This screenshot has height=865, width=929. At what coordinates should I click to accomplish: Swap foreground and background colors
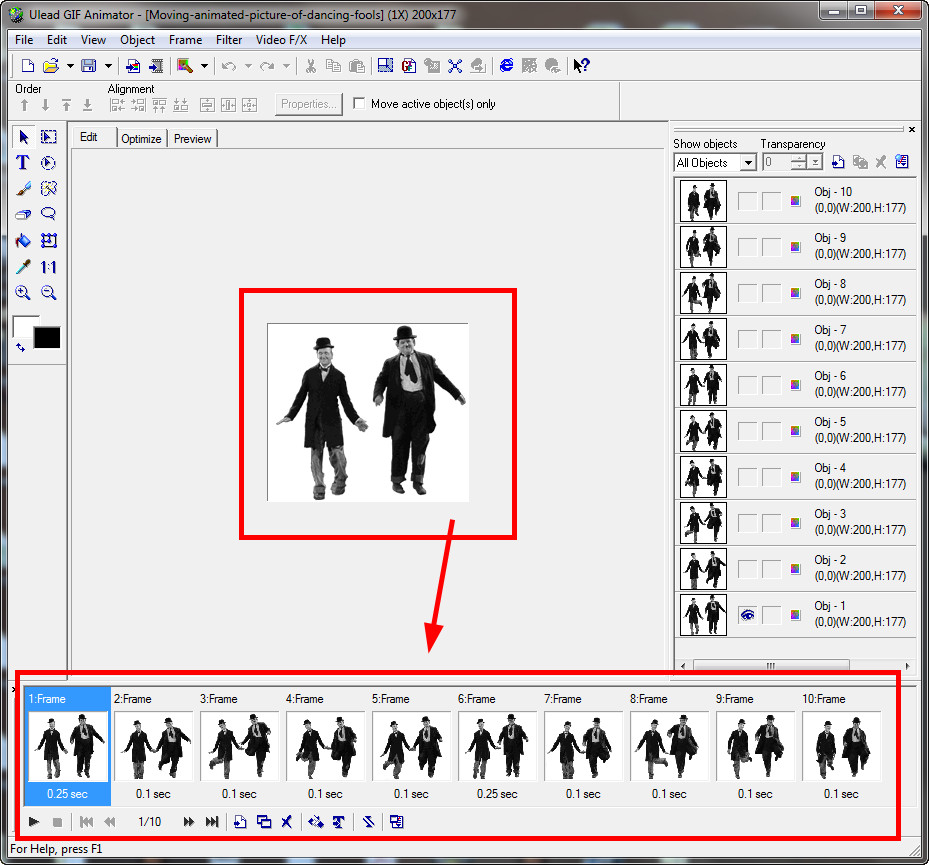[x=21, y=348]
